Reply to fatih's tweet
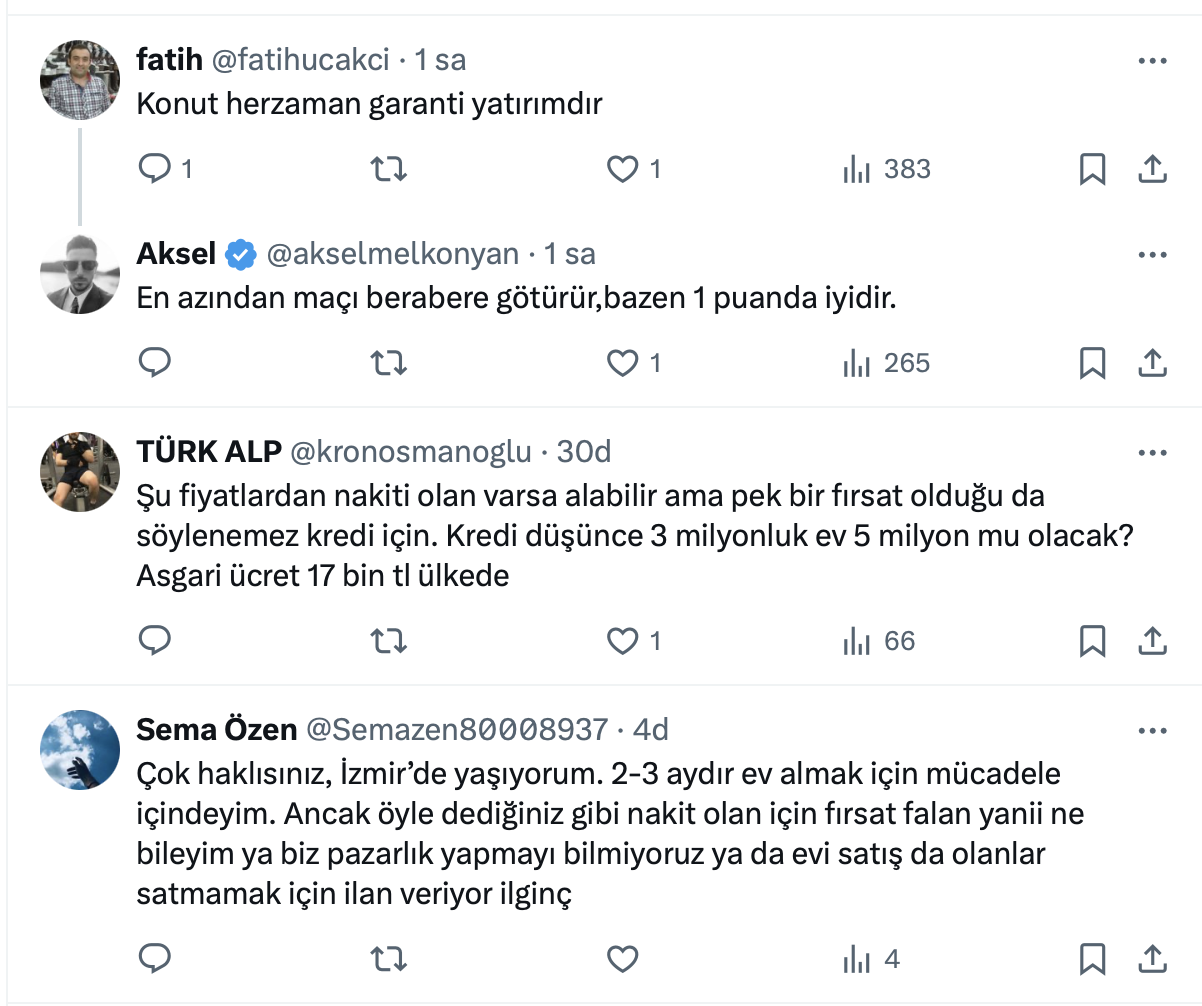 154,170
